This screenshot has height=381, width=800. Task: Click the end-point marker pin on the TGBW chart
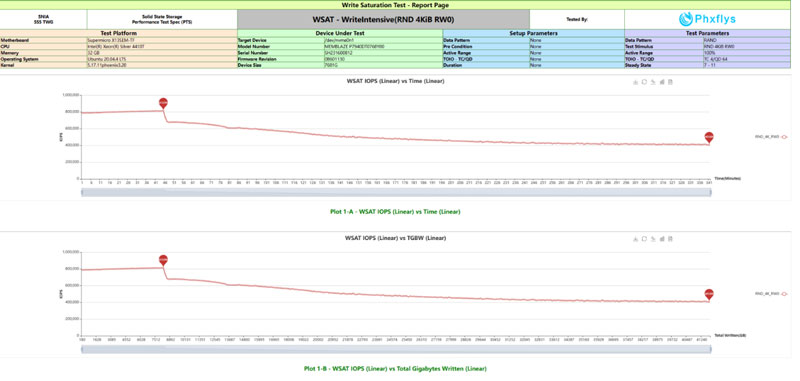pyautogui.click(x=709, y=295)
